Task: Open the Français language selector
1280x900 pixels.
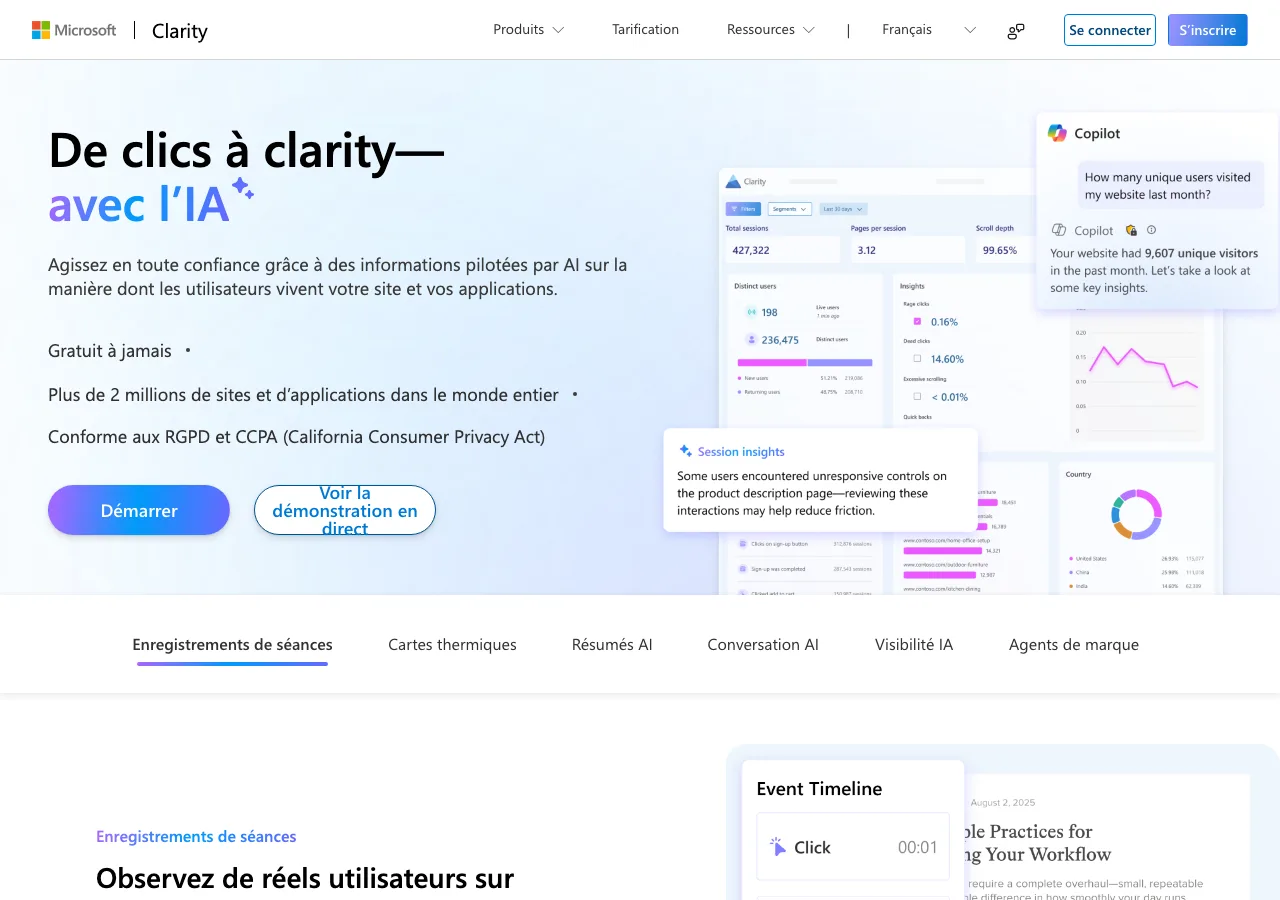Action: tap(929, 30)
